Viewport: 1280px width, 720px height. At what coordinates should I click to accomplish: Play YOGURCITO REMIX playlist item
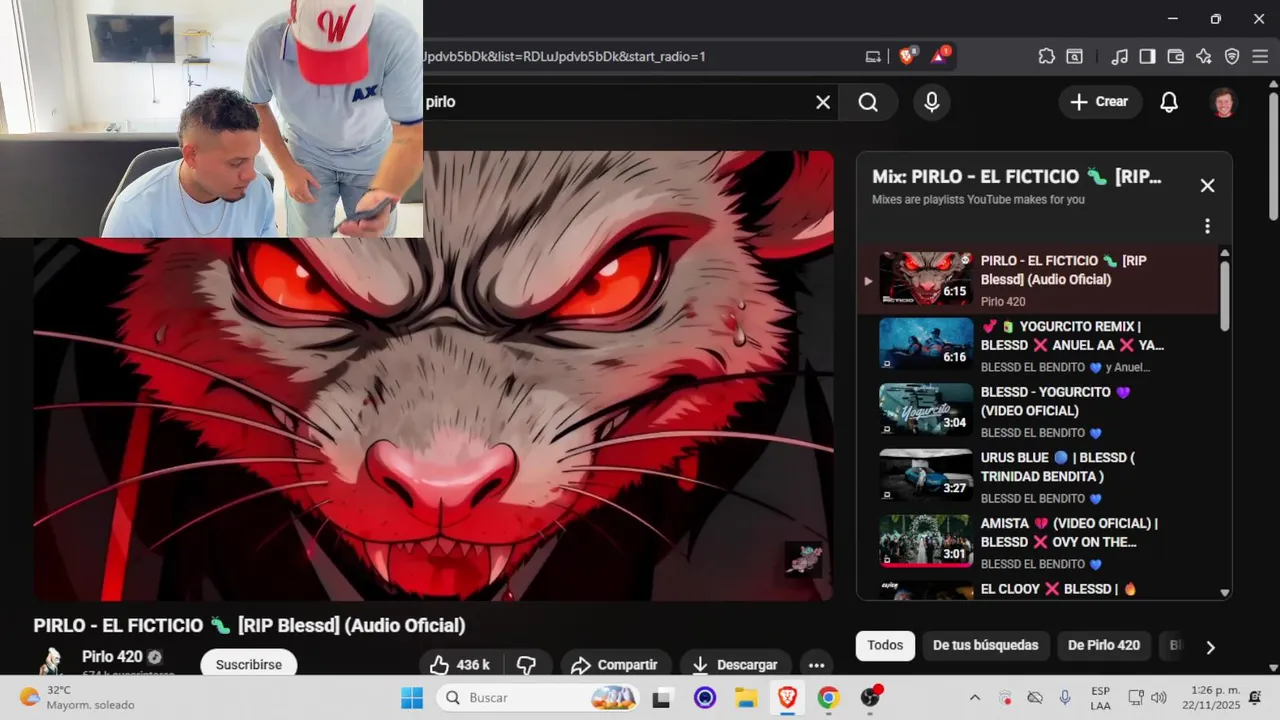click(1039, 346)
